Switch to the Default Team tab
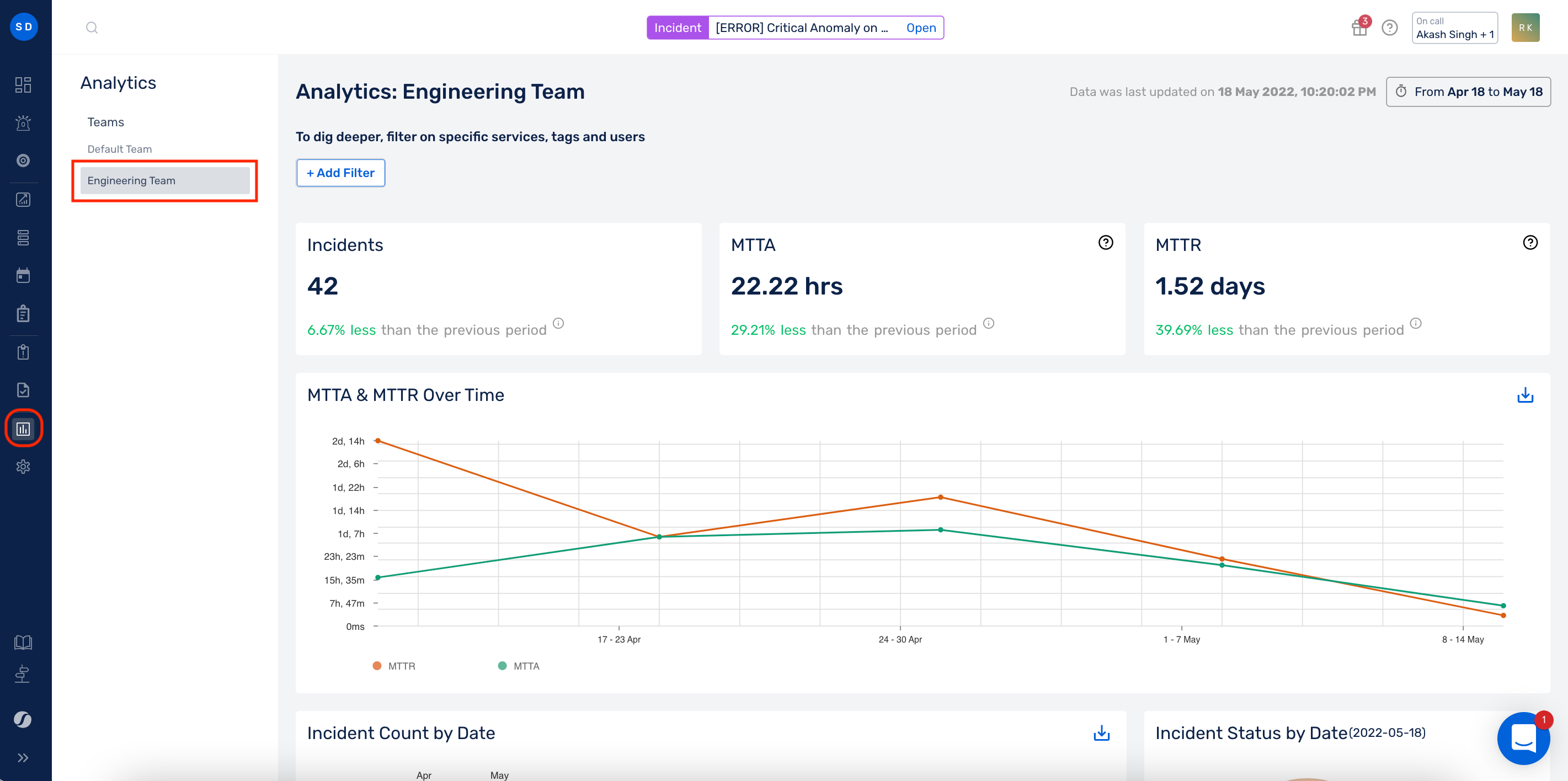The height and width of the screenshot is (781, 1568). pos(119,148)
